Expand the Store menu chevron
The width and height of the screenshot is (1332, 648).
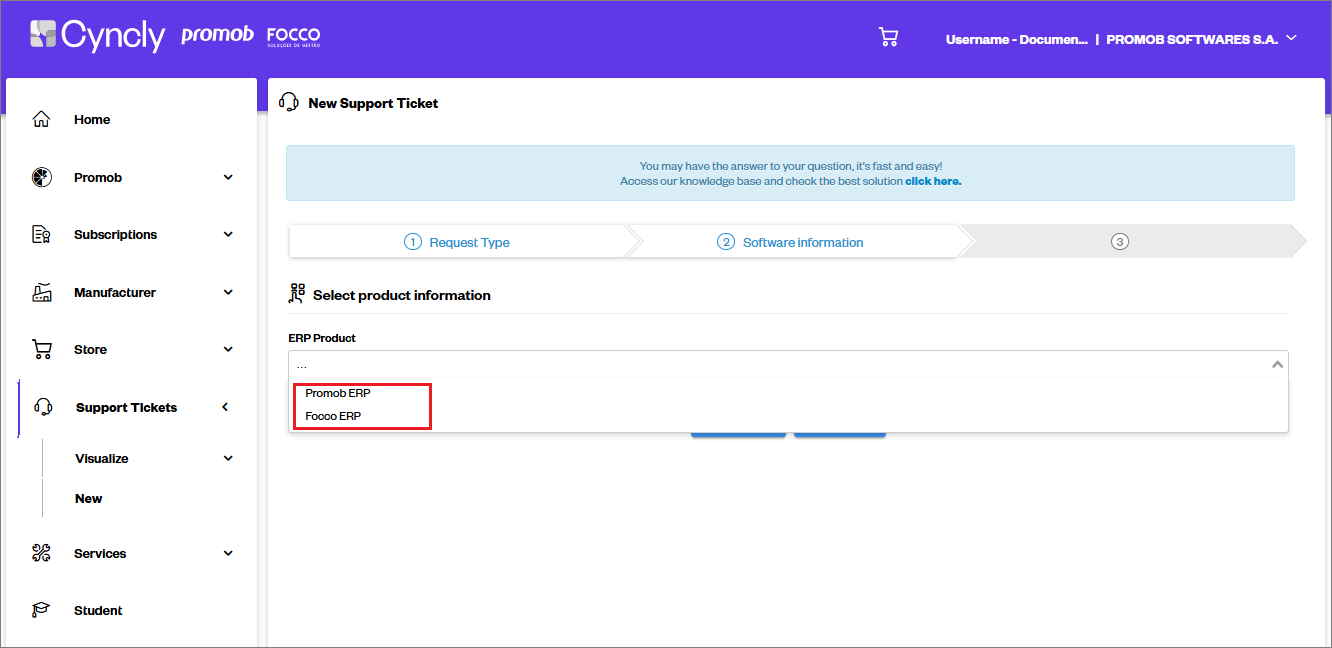228,349
